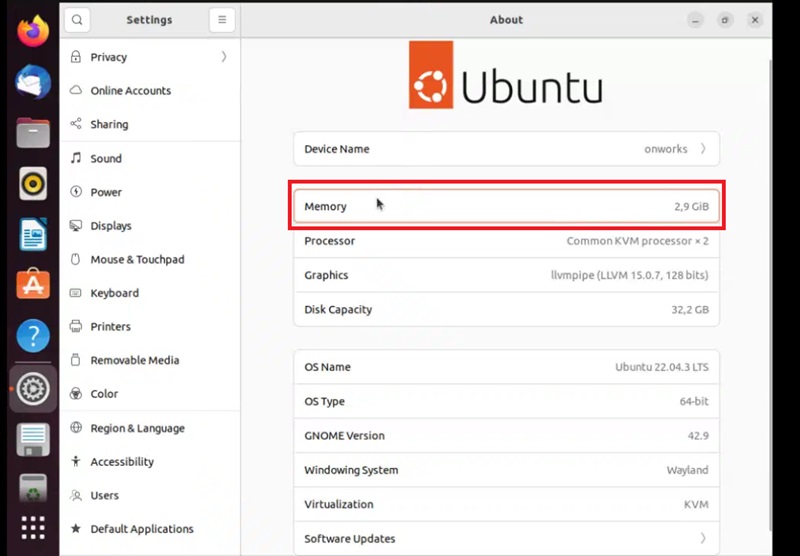Viewport: 800px width, 556px height.
Task: Click the Accessibility figure icon
Action: [x=76, y=461]
